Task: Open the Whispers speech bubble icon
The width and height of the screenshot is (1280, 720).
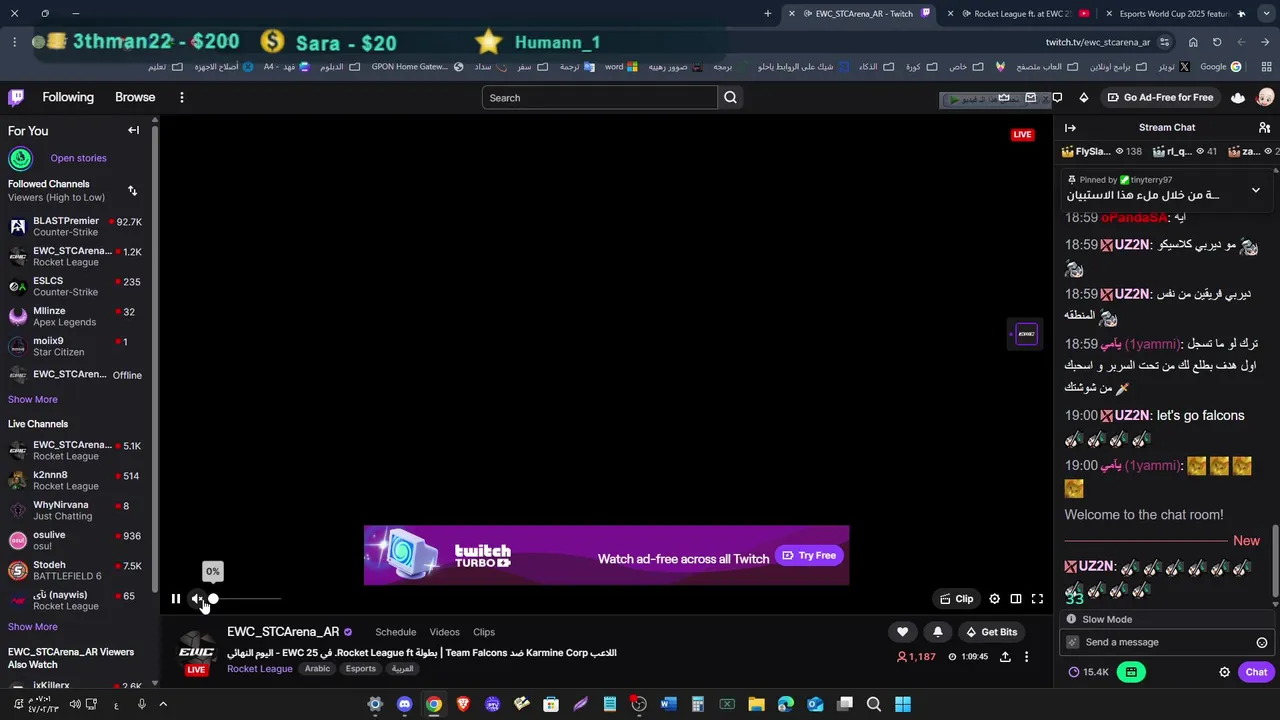Action: [x=1057, y=97]
